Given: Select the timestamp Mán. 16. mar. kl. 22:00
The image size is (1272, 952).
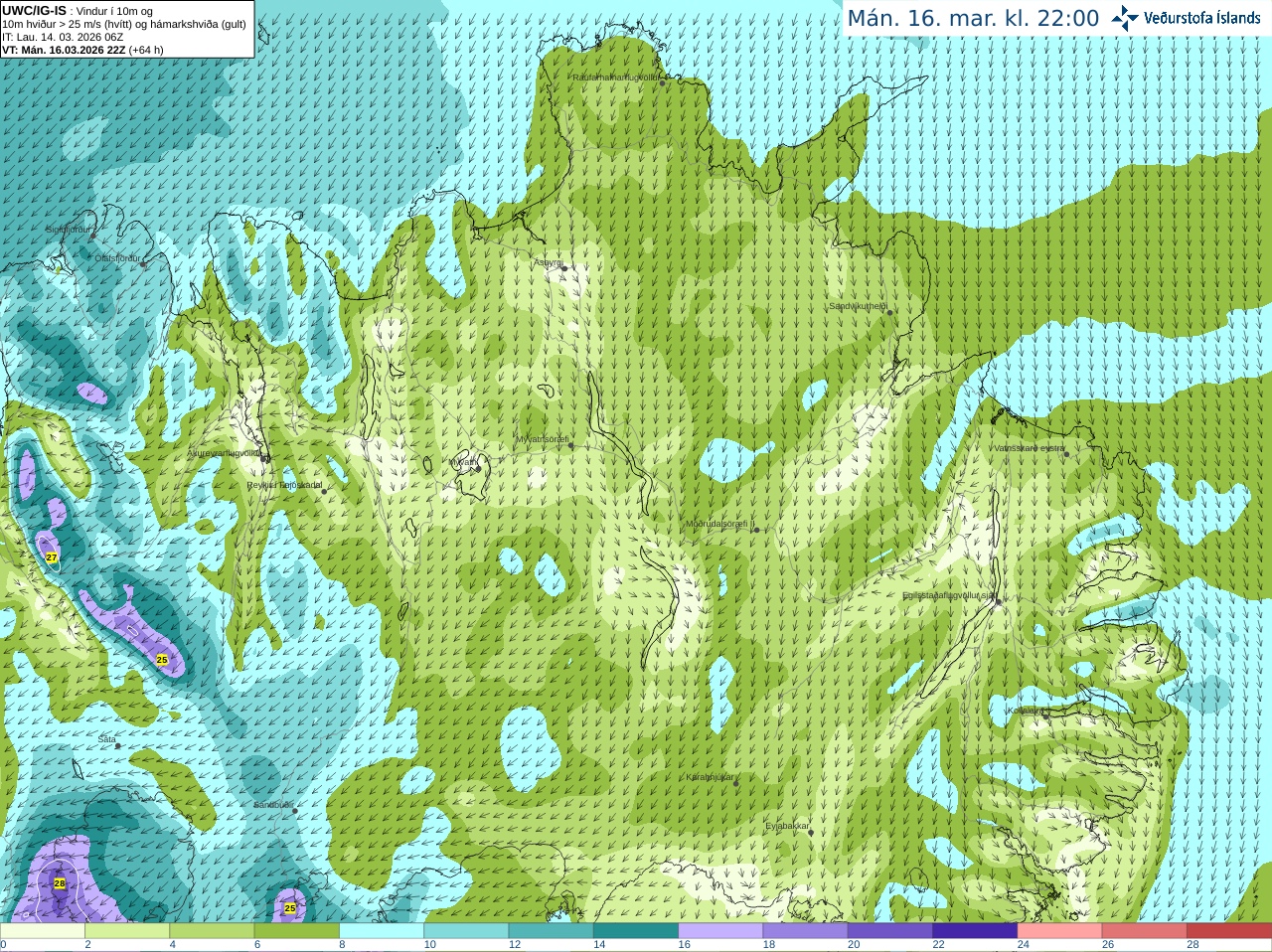Looking at the screenshot, I should pyautogui.click(x=973, y=19).
